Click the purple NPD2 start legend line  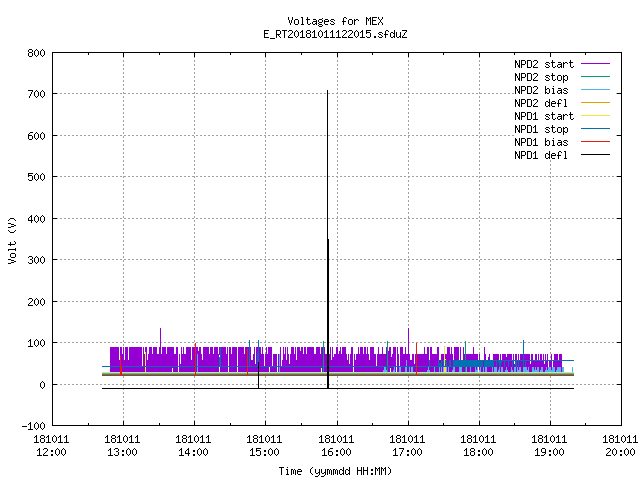[x=595, y=64]
